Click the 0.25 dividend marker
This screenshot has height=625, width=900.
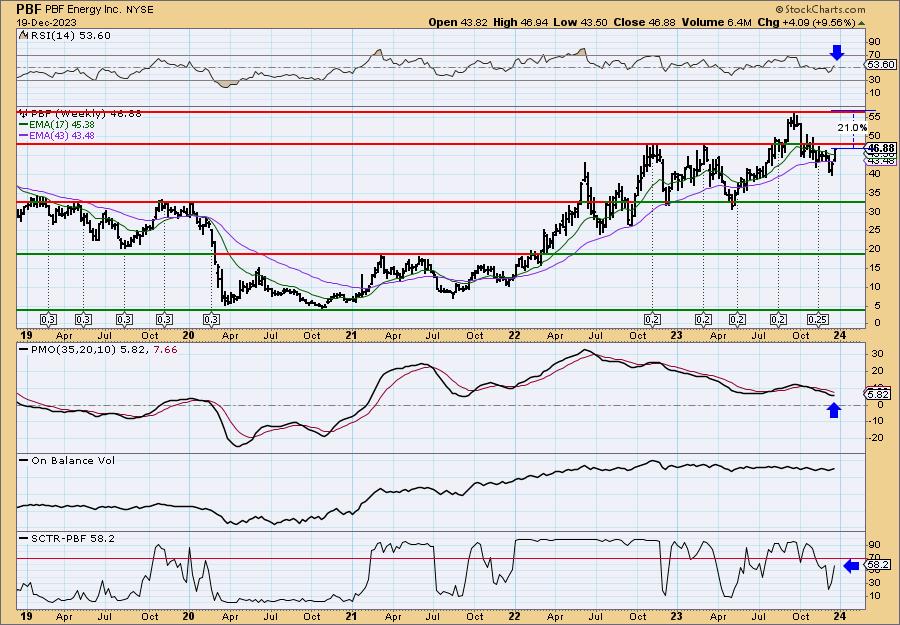pos(818,319)
